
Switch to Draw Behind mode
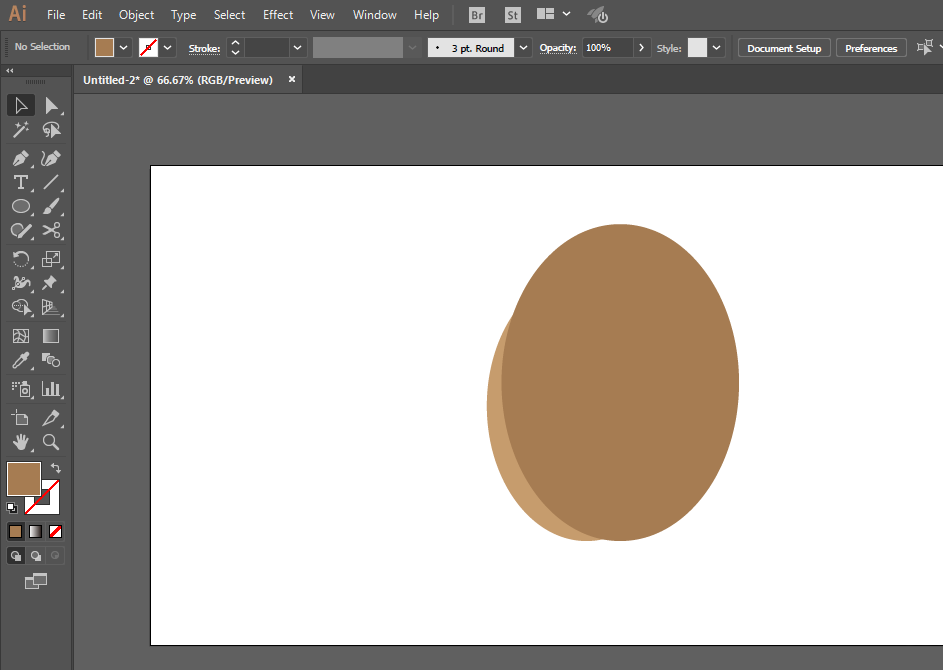(35, 556)
